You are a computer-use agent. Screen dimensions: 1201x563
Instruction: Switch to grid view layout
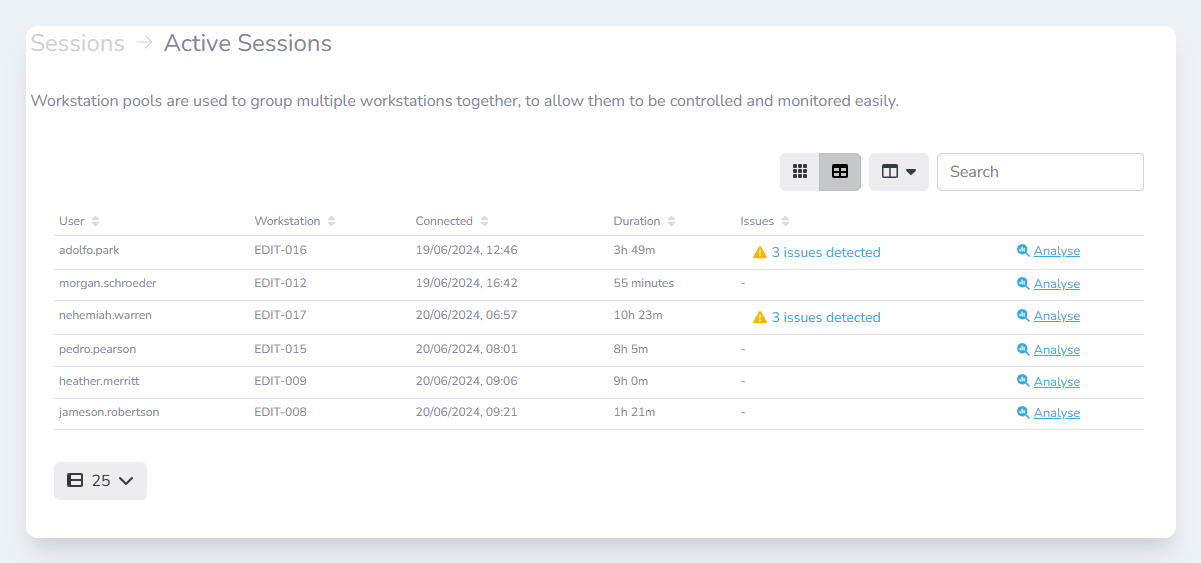800,172
